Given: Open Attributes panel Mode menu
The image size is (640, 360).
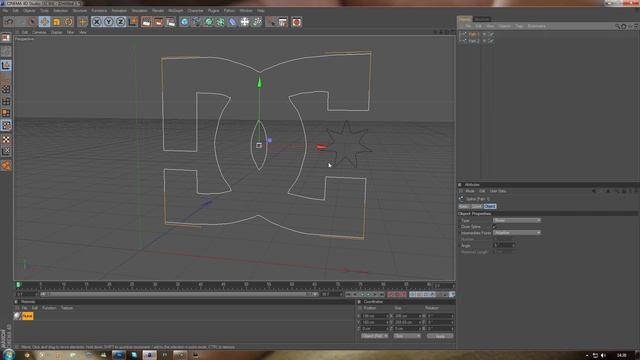Looking at the screenshot, I should click(470, 191).
